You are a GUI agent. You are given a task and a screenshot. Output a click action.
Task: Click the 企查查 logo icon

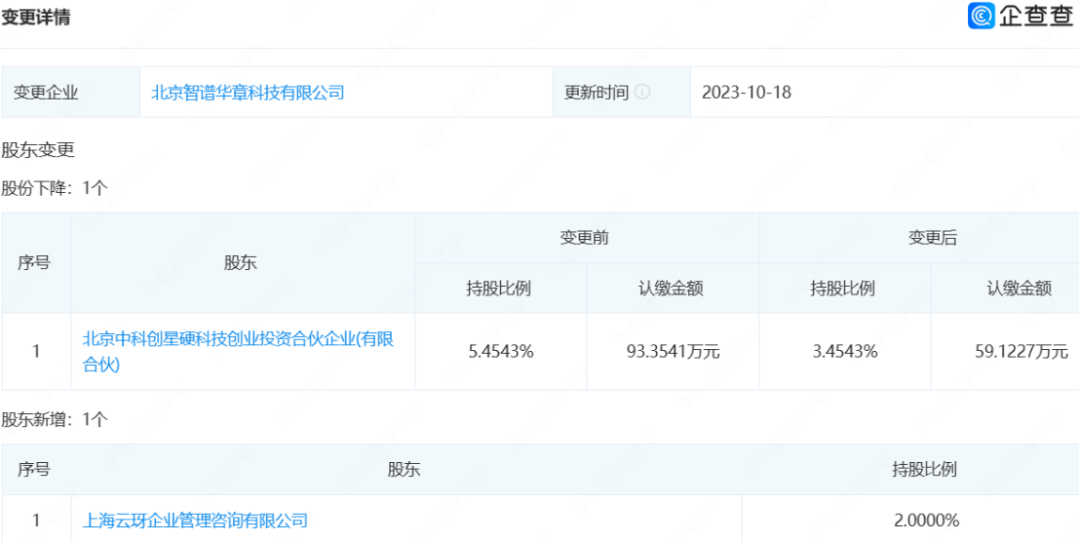[x=981, y=16]
